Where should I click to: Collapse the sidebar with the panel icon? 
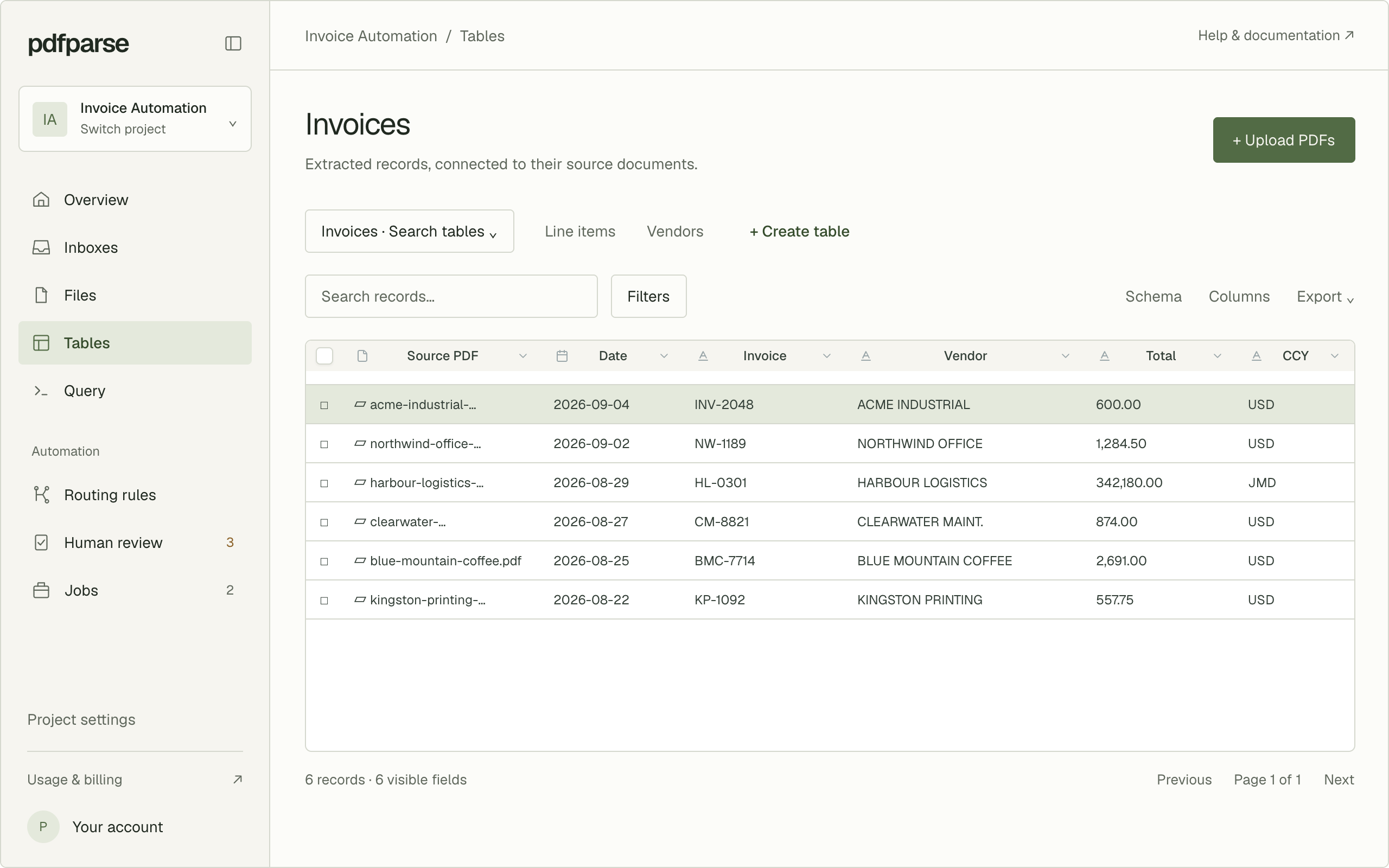(x=233, y=43)
